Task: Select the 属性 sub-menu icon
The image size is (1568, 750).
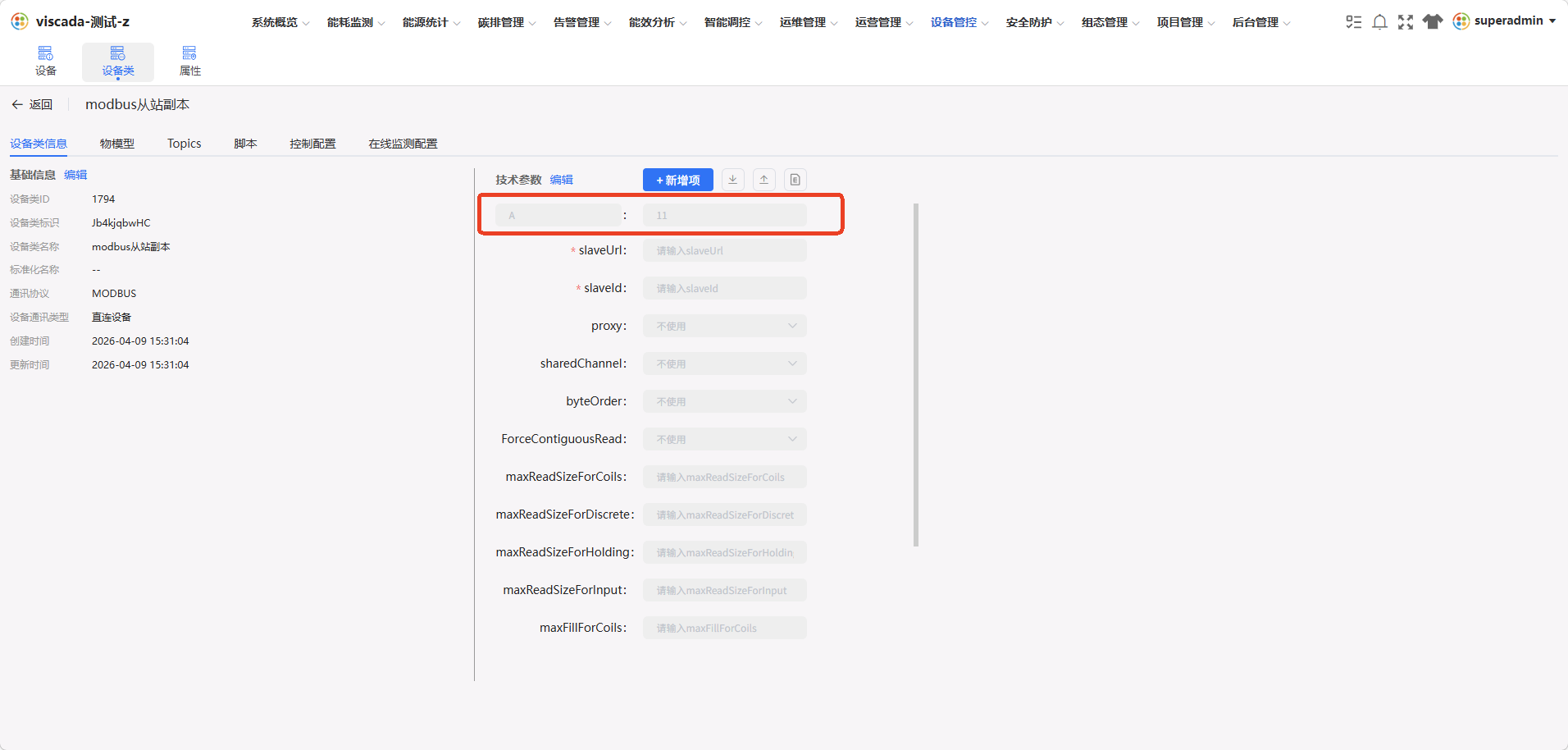Action: (189, 53)
